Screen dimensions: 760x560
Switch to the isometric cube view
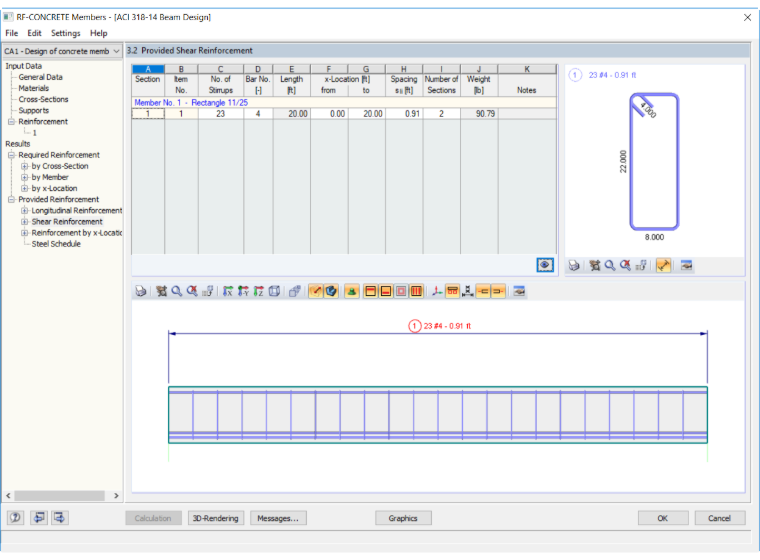(274, 291)
